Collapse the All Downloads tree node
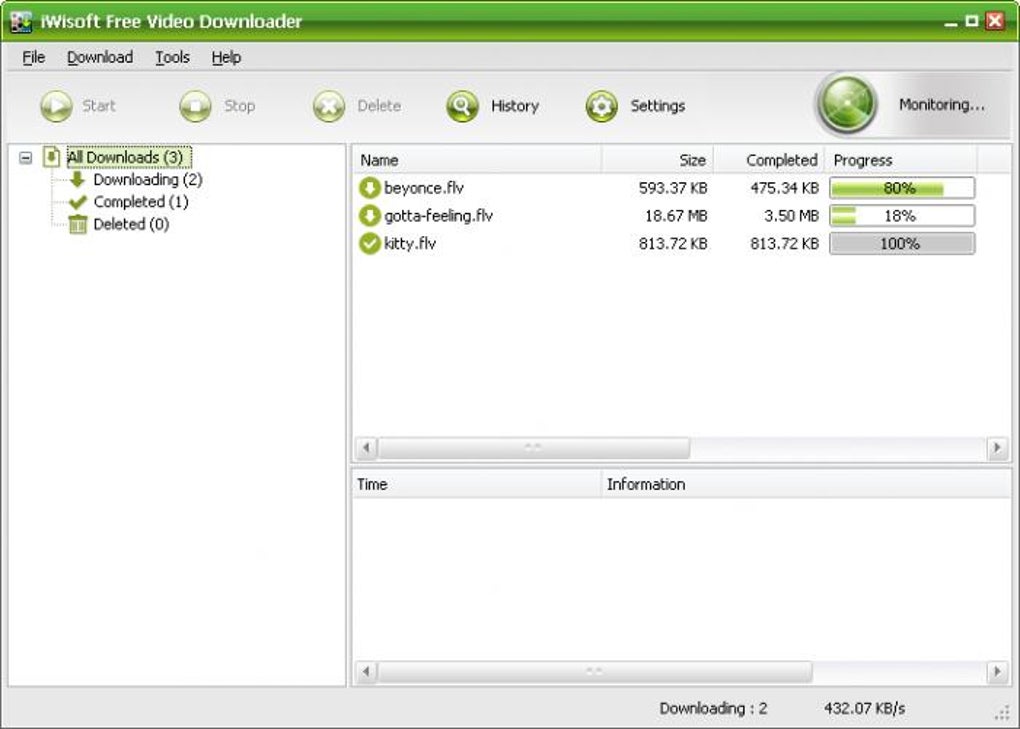This screenshot has width=1020, height=729. pyautogui.click(x=25, y=157)
